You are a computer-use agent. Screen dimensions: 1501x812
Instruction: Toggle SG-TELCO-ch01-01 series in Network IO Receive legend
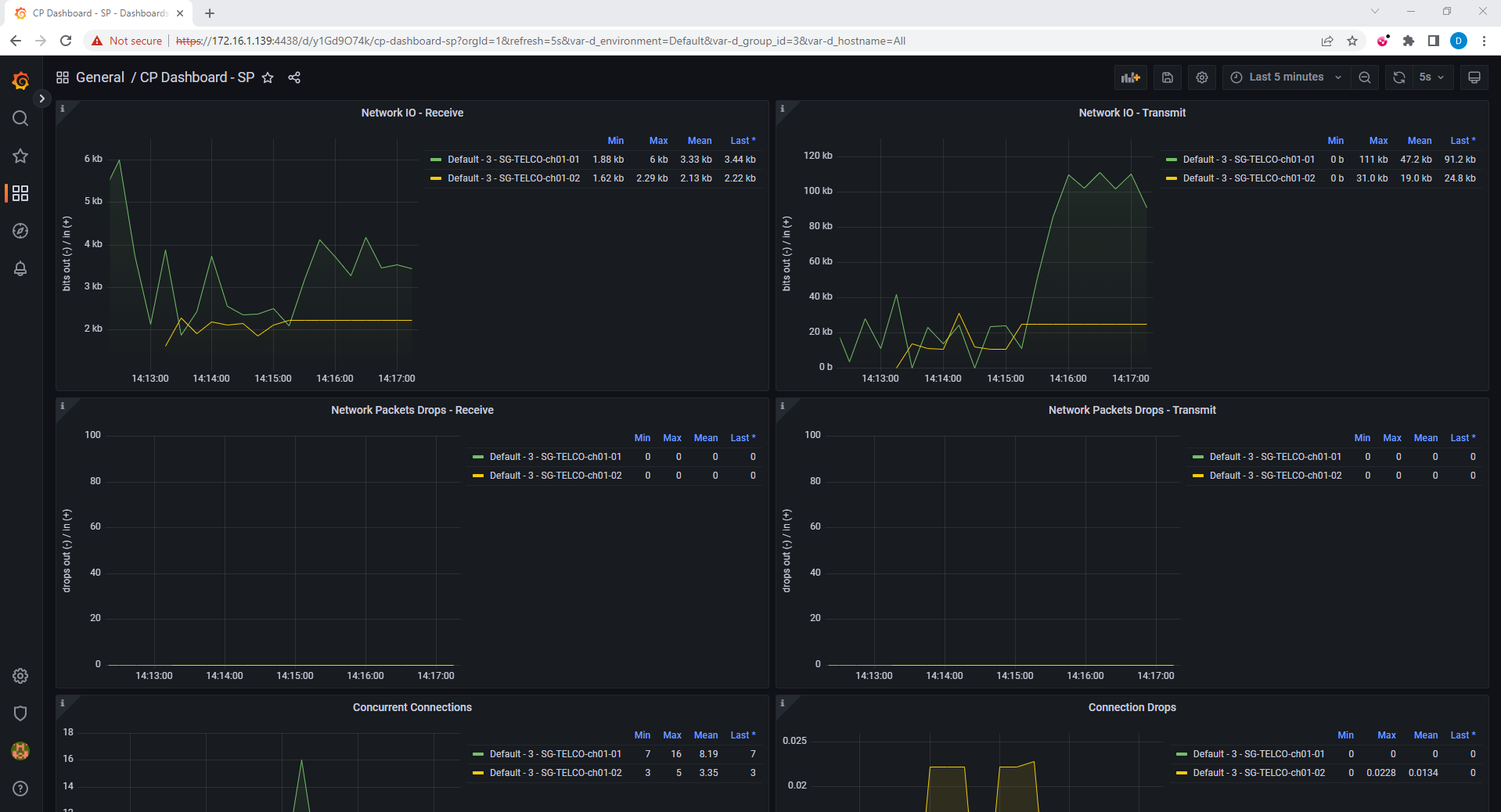point(513,160)
